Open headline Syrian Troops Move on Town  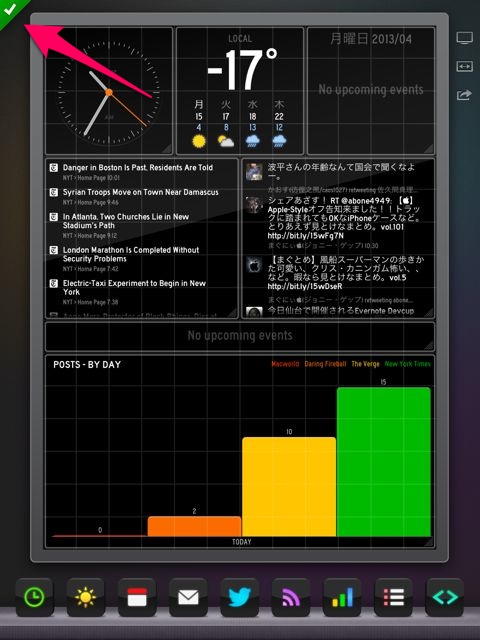coord(140,192)
